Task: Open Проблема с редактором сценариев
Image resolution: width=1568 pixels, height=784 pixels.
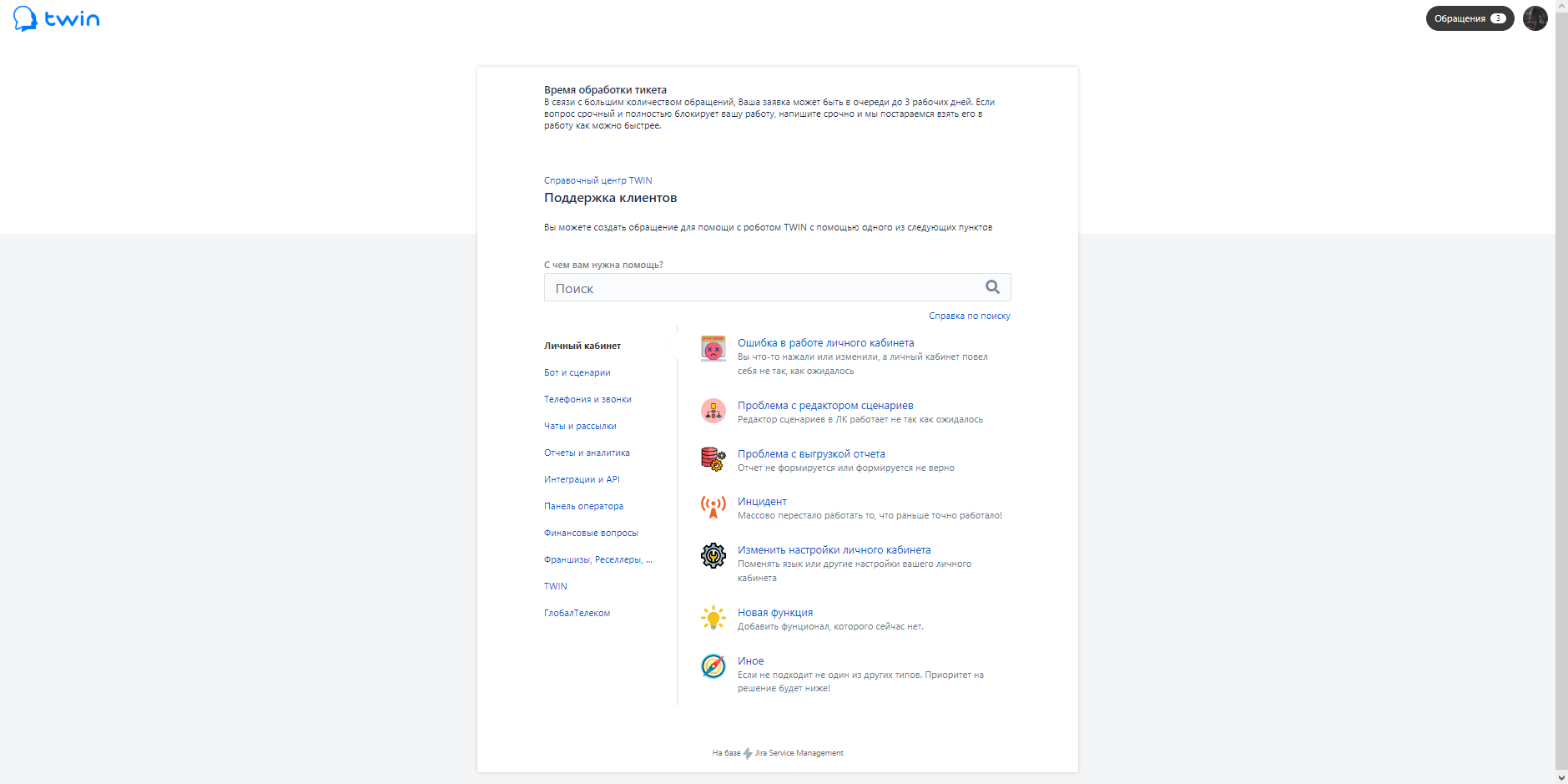Action: pyautogui.click(x=825, y=405)
